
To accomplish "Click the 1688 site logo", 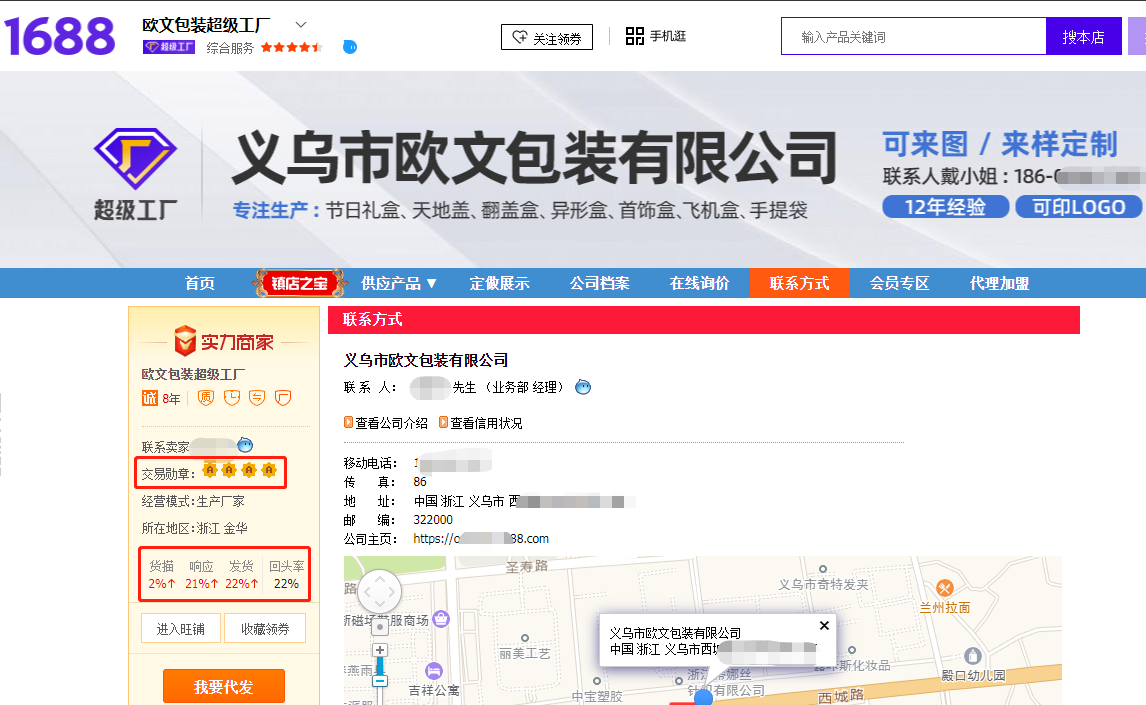I will click(60, 37).
